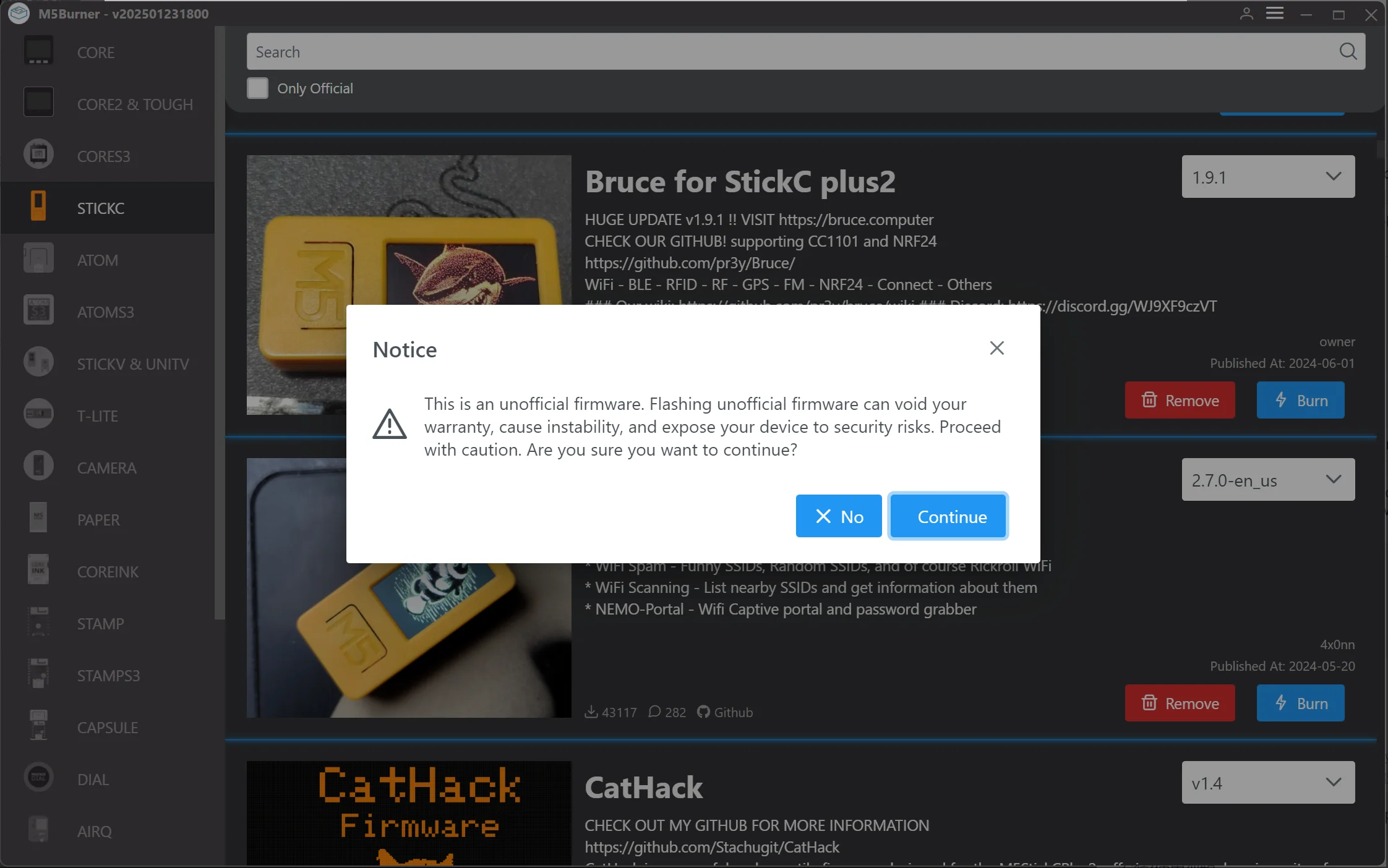Screen dimensions: 1388x868
Task: Open the hamburger menu icon in the title bar
Action: tap(1275, 14)
